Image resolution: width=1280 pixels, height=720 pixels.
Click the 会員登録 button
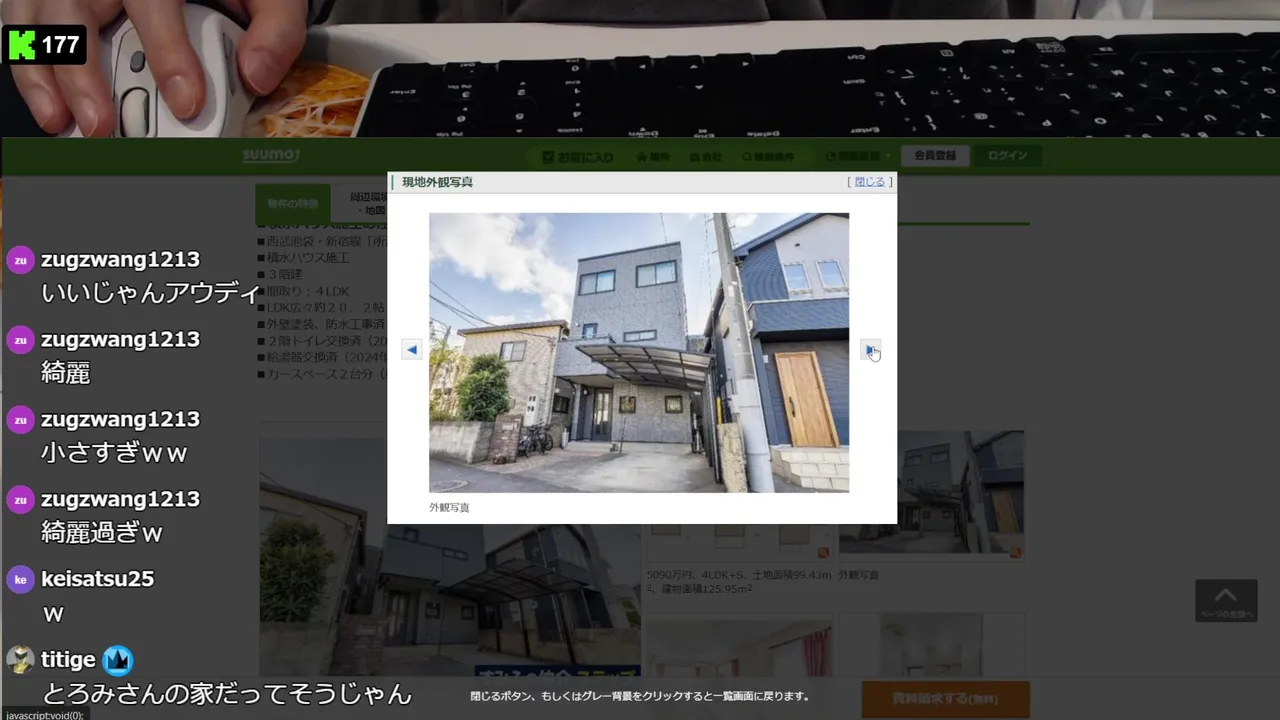pos(935,156)
